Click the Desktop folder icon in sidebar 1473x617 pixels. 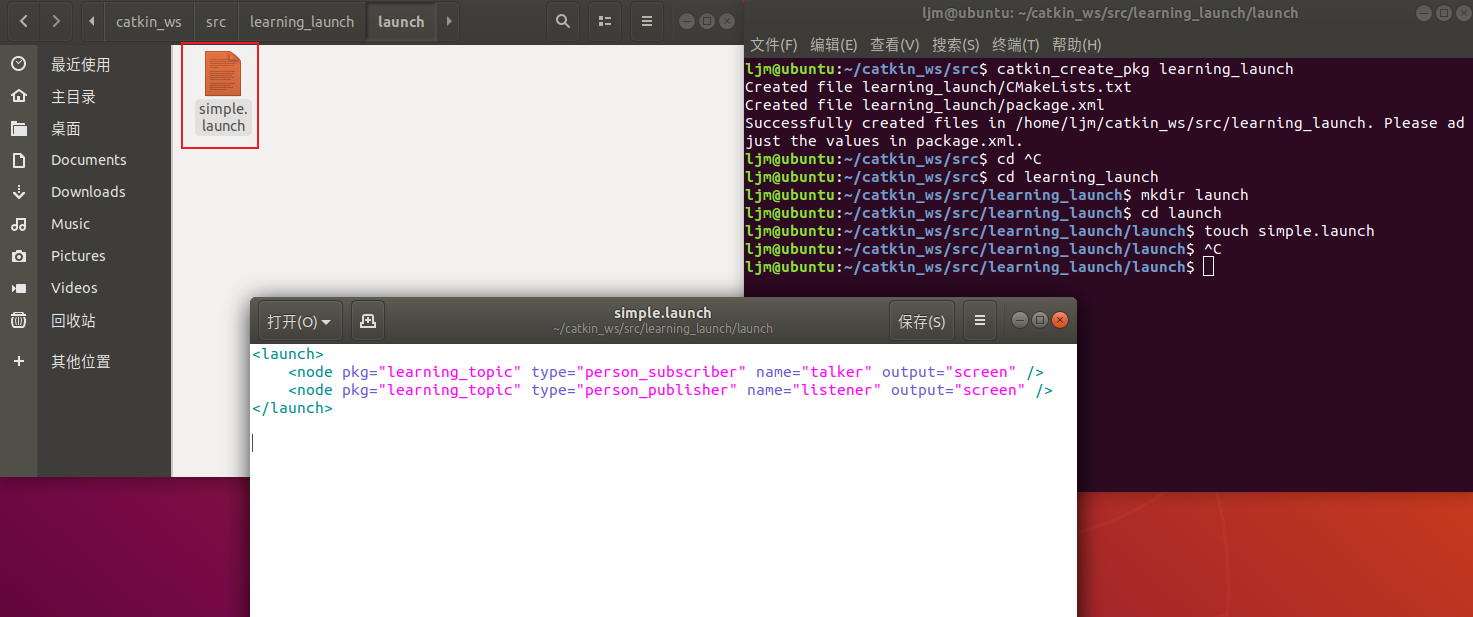coord(18,128)
